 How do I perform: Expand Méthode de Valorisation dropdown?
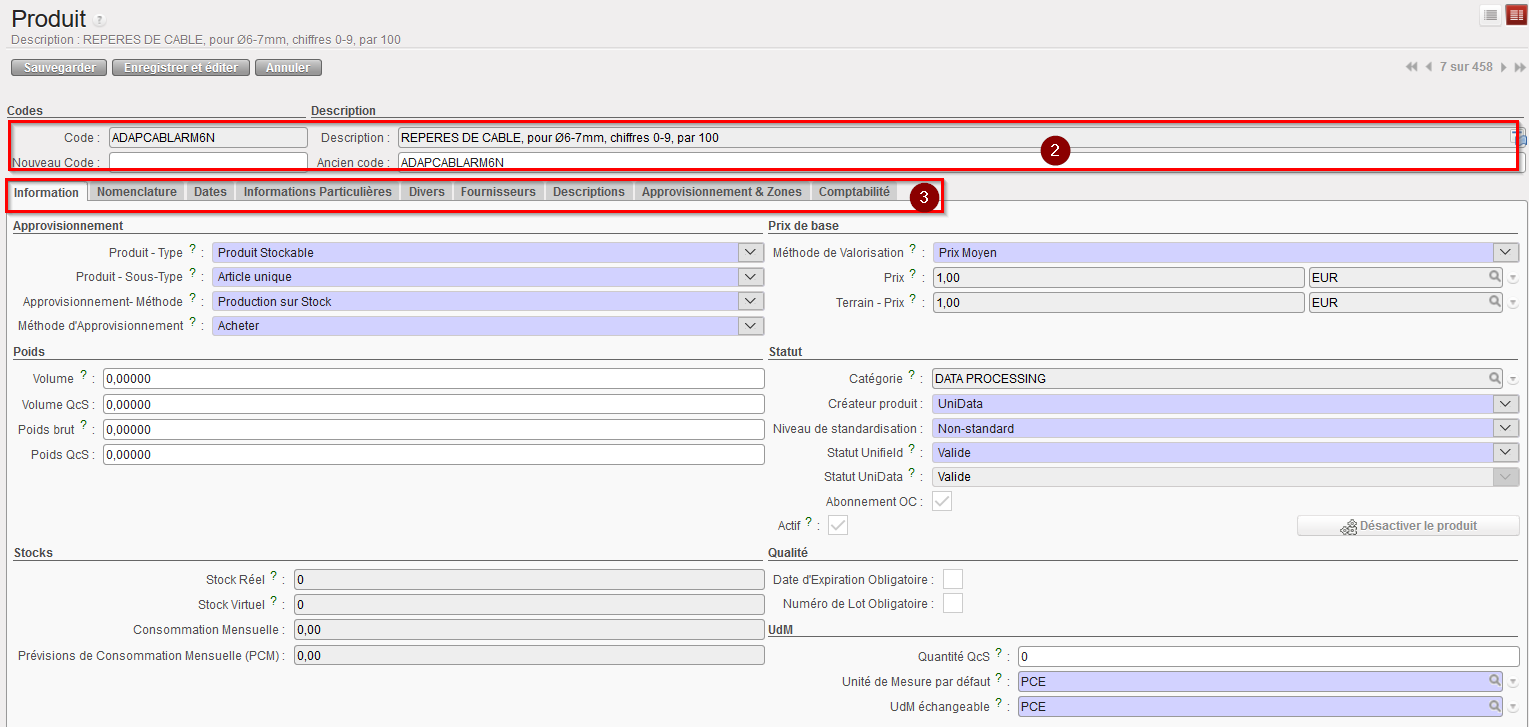click(x=1505, y=253)
